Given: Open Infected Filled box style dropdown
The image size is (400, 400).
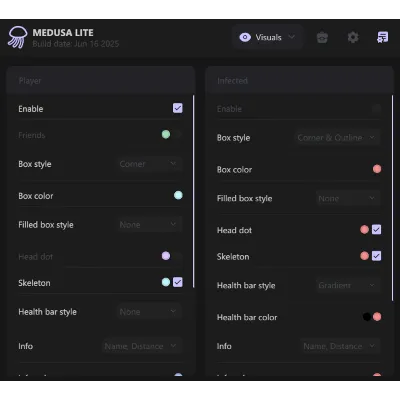Looking at the screenshot, I should 348,199.
